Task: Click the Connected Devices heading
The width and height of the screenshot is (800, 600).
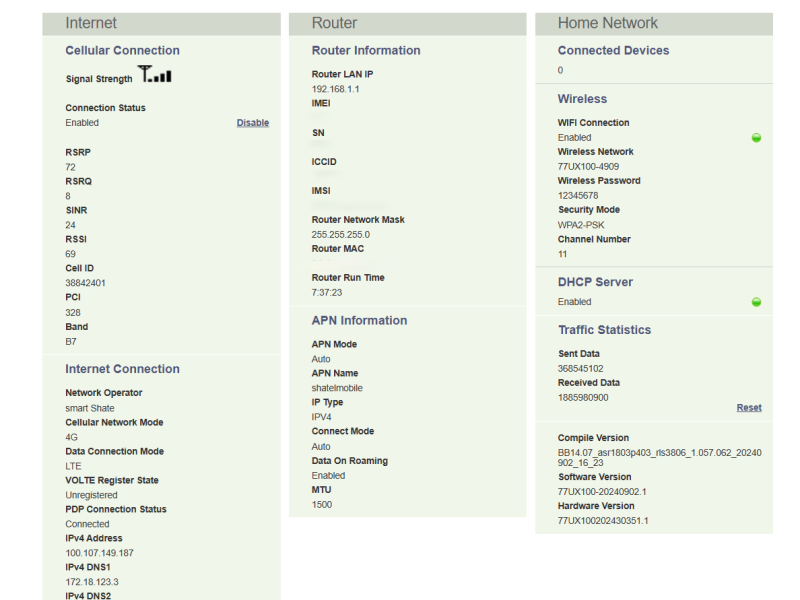Action: 613,51
